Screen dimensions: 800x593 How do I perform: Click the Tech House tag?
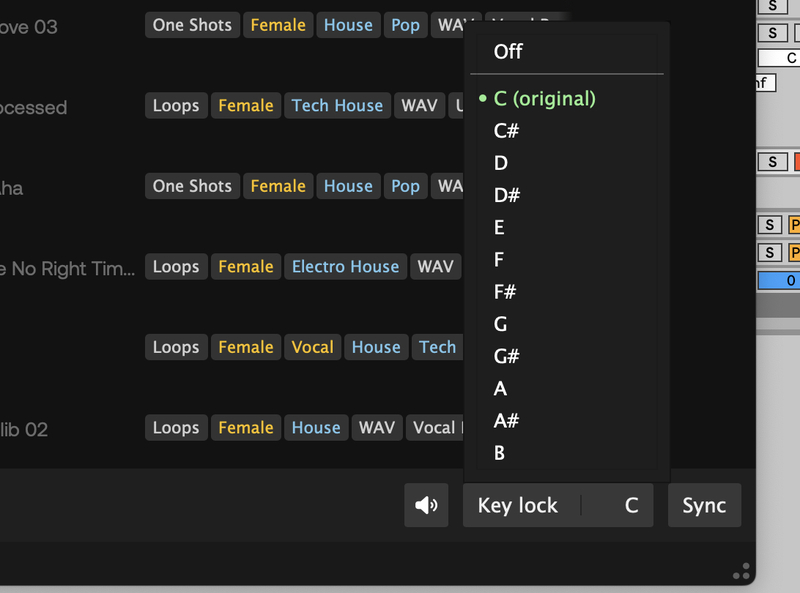click(337, 105)
